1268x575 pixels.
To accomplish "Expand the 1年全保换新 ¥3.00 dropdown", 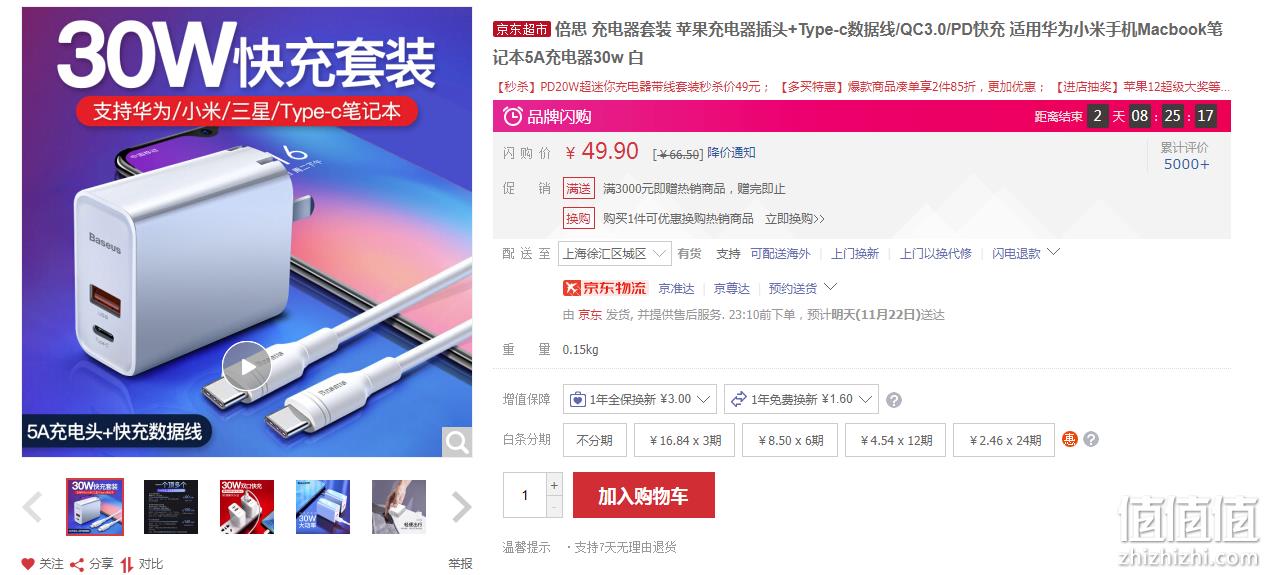I will point(640,399).
